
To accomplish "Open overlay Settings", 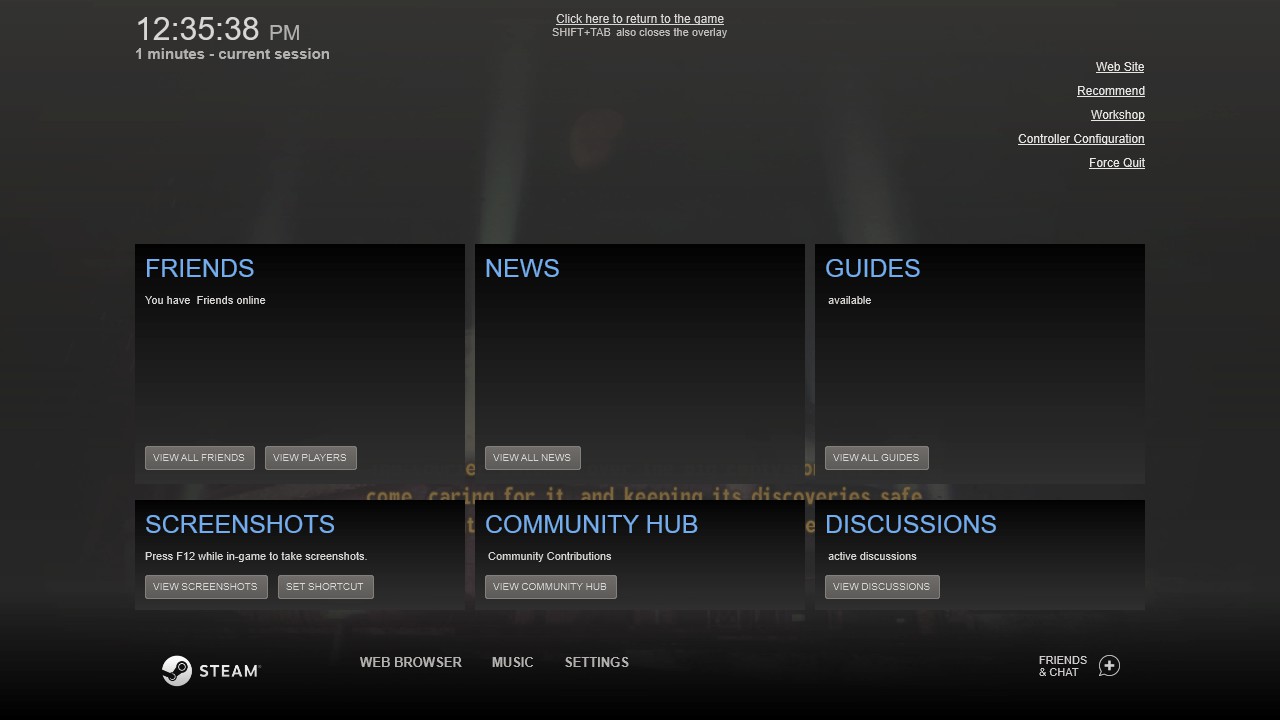I will coord(597,662).
